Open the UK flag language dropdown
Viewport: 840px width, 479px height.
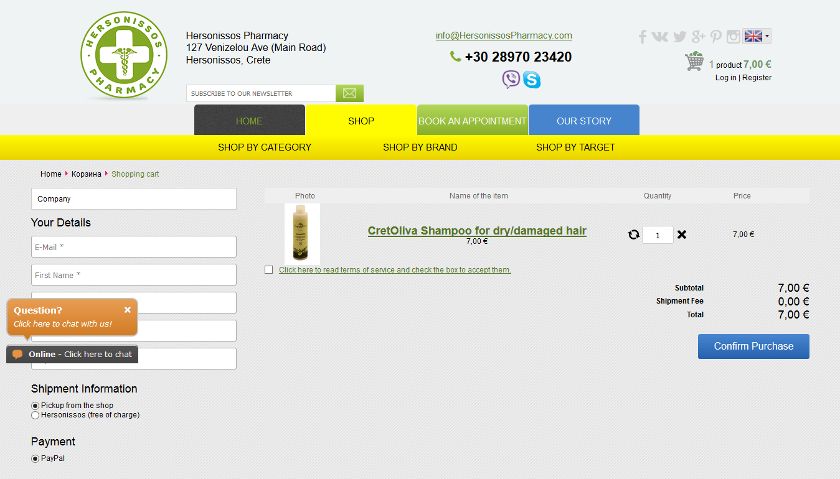[x=757, y=36]
